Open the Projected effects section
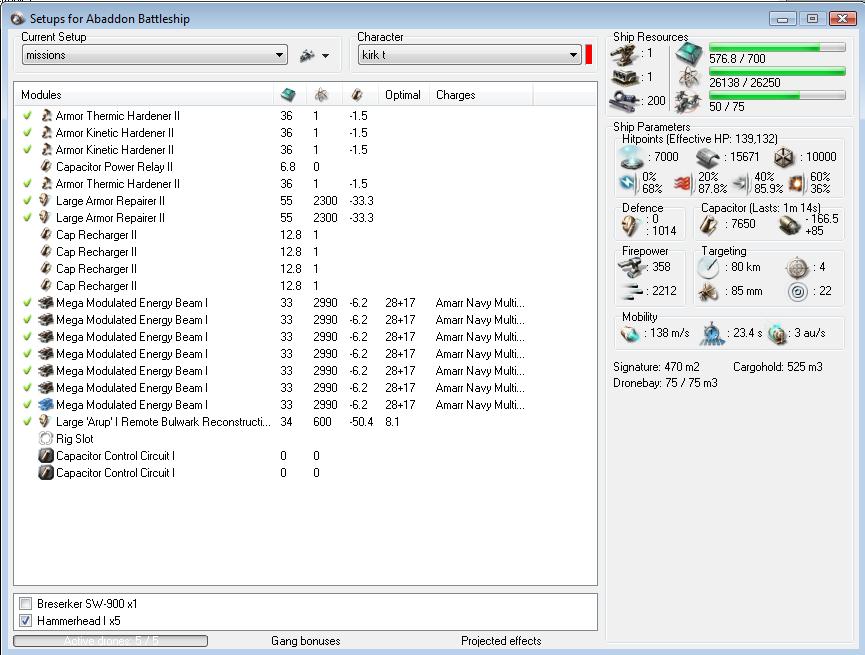Image resolution: width=865 pixels, height=655 pixels. [x=501, y=641]
